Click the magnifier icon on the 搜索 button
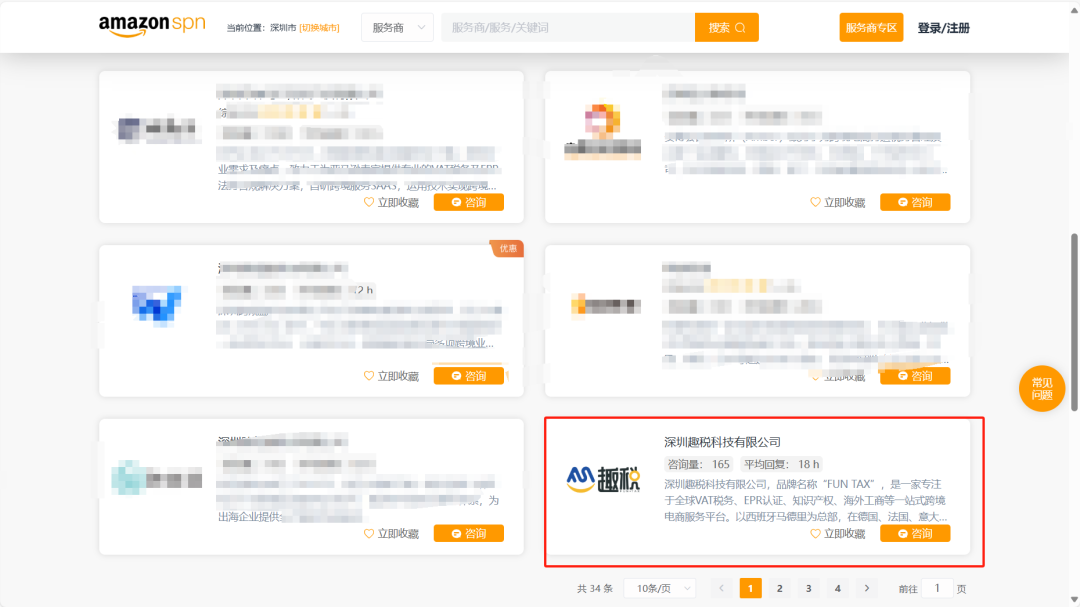Screen dimensions: 1080x607 pos(741,27)
